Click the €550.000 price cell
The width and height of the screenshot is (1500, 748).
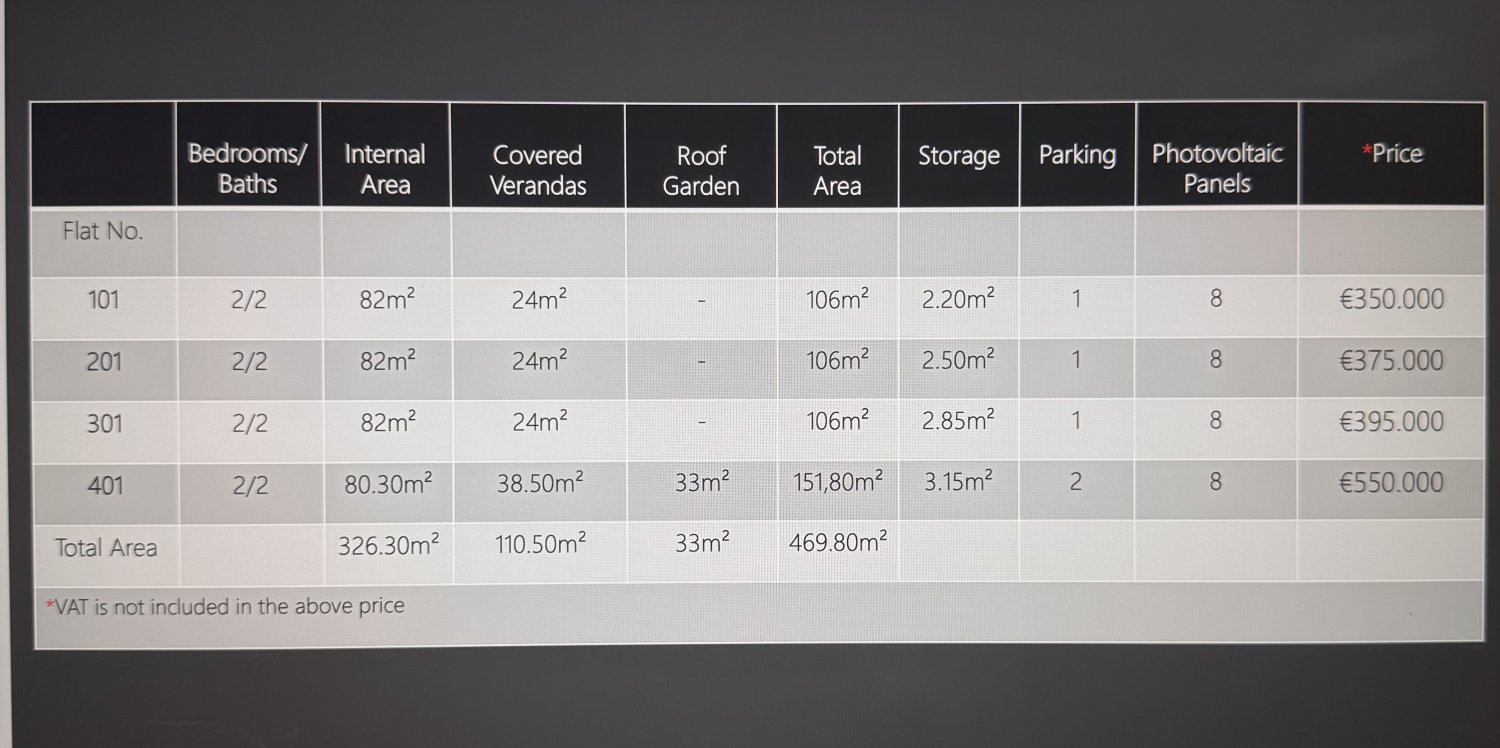click(1392, 482)
